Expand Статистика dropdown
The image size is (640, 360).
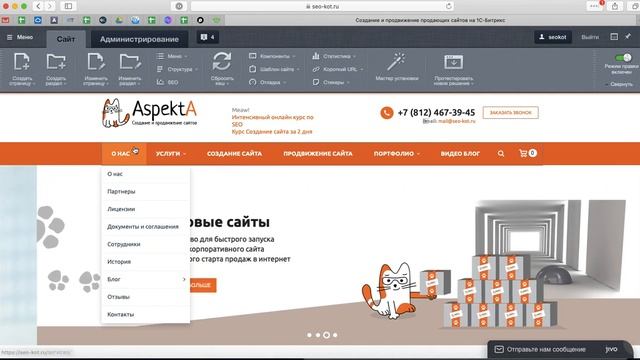[x=334, y=56]
